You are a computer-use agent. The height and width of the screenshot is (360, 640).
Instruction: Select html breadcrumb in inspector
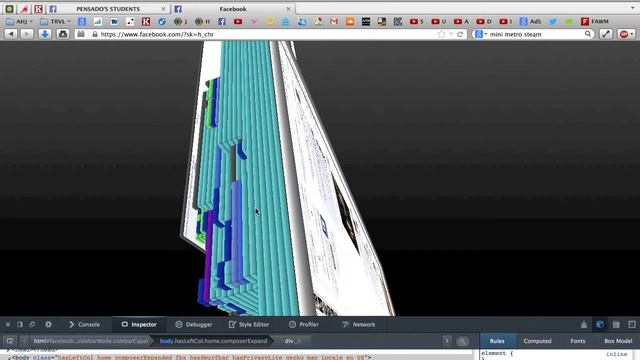91,341
